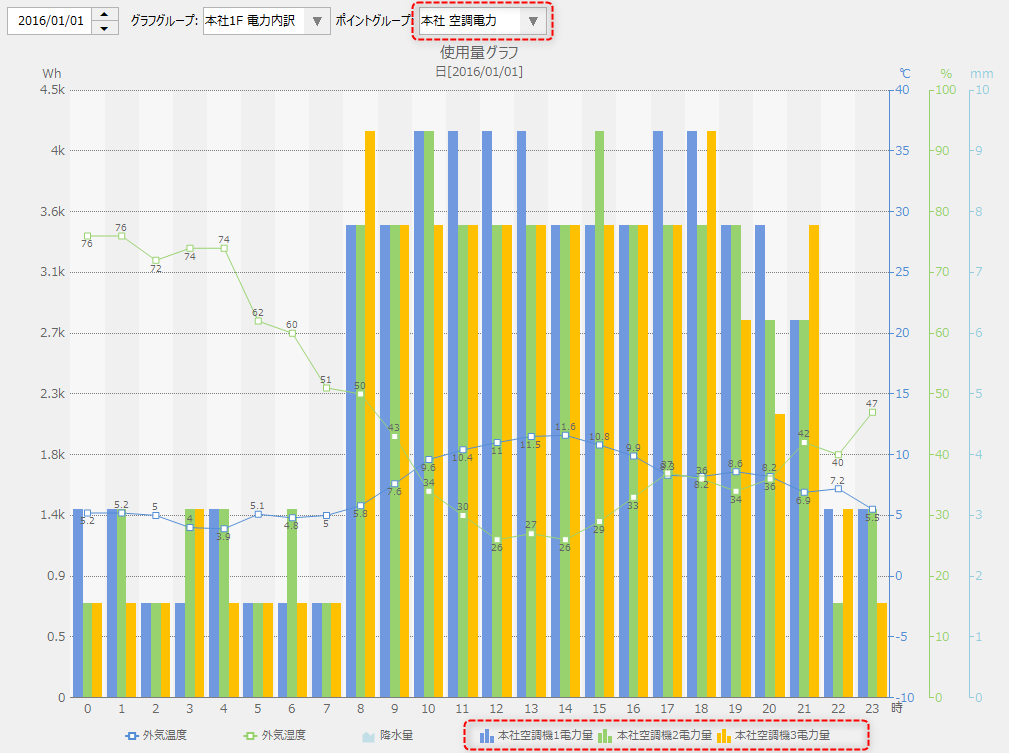Click the 使用量グラフ chart title
Viewport: 1009px width, 753px height.
point(479,52)
